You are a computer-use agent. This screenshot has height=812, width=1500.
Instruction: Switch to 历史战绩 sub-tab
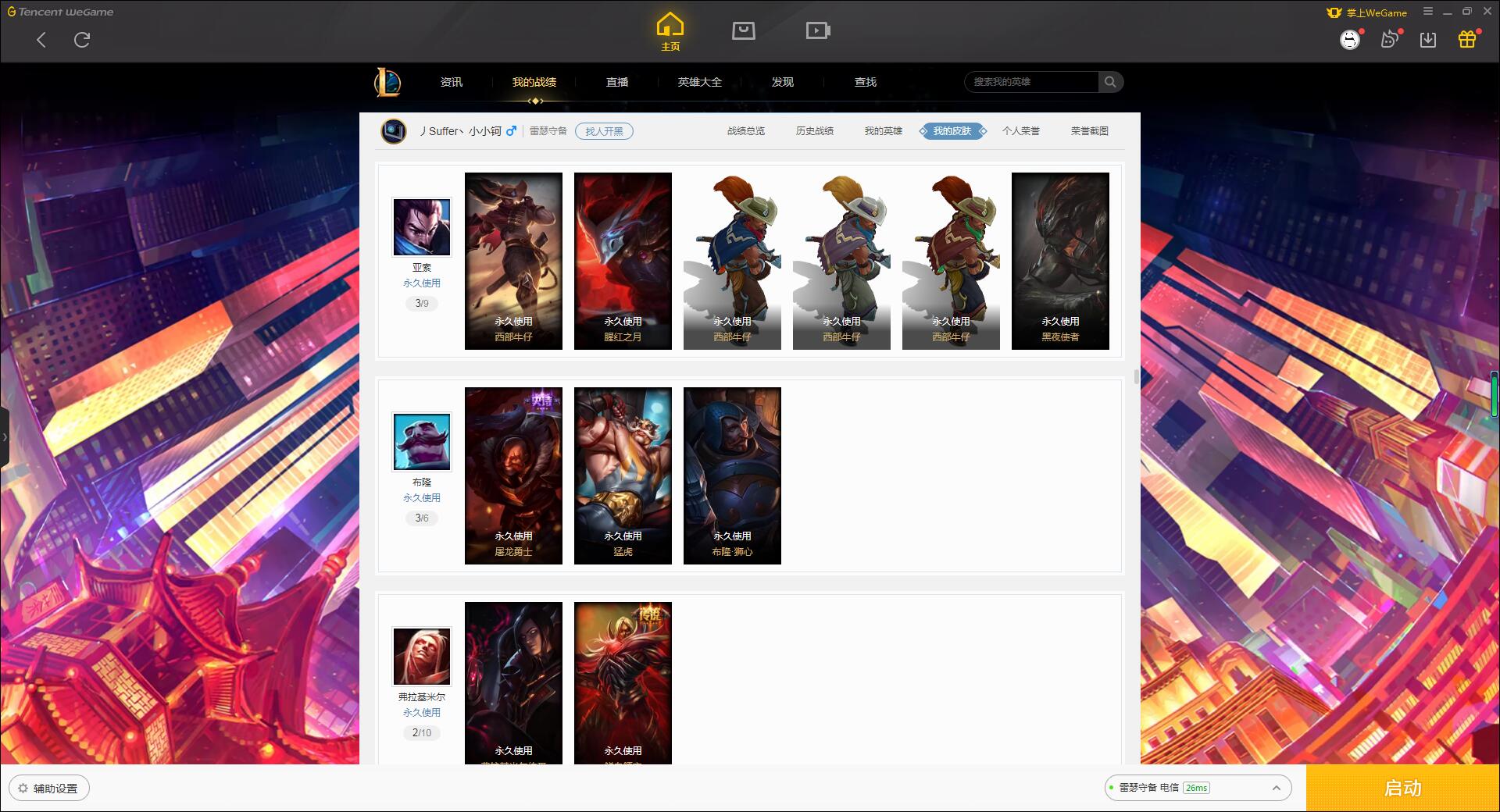815,131
